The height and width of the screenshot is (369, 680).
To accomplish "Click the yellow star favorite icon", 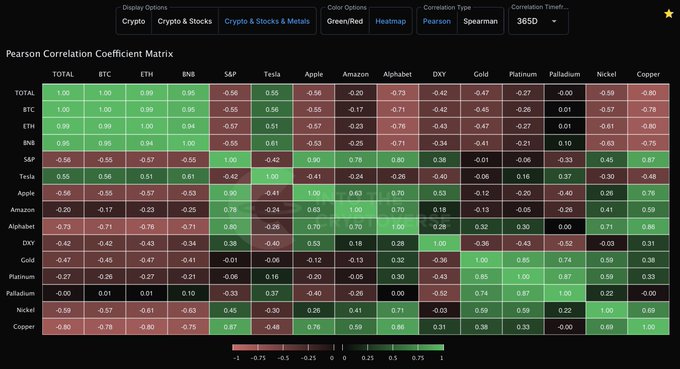I will point(669,14).
